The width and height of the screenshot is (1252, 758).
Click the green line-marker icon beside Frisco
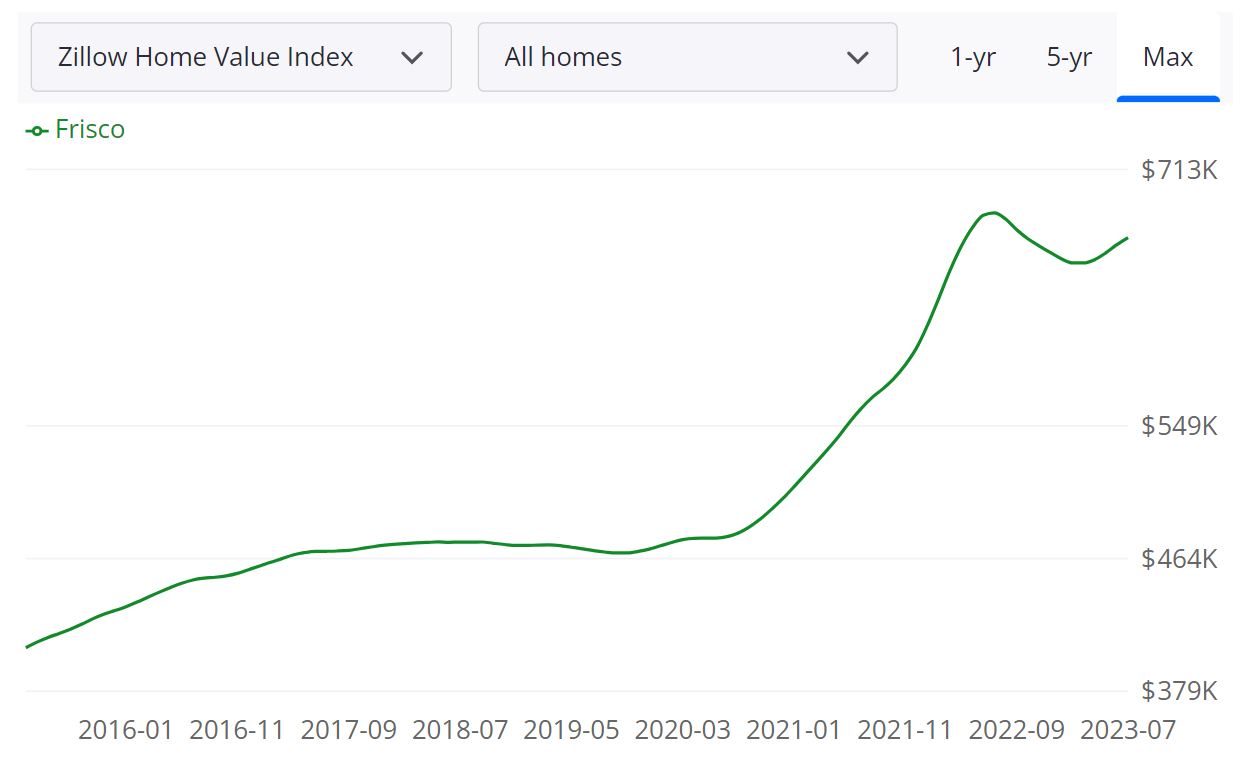(37, 129)
